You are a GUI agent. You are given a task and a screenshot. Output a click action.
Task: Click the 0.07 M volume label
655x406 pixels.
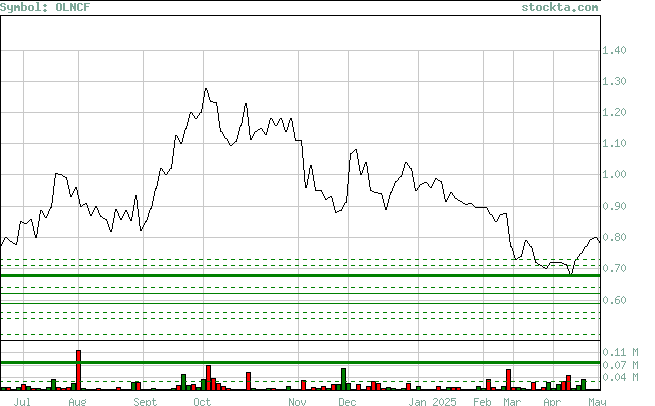point(620,365)
